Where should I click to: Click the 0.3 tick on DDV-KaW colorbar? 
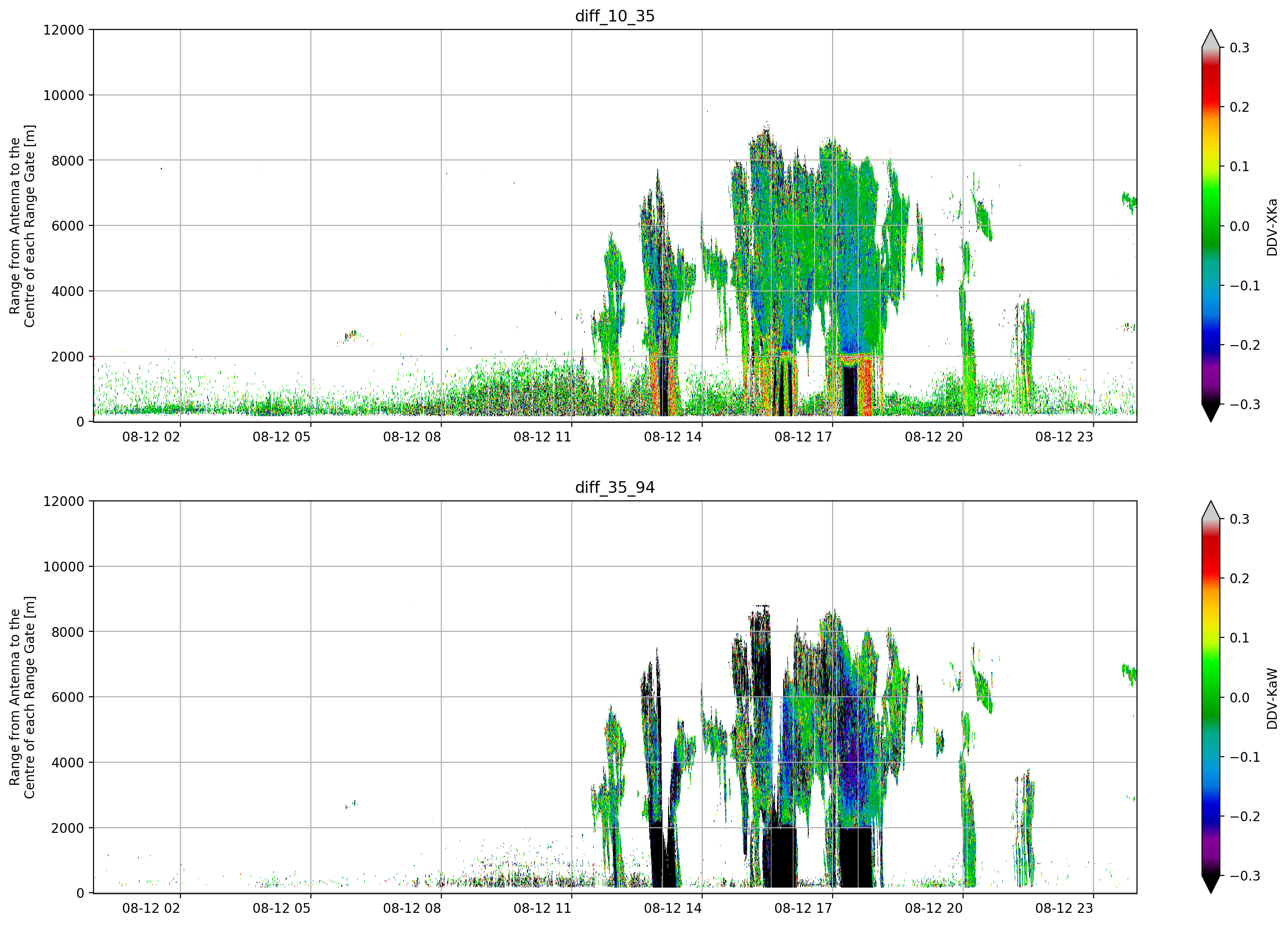tap(1239, 519)
